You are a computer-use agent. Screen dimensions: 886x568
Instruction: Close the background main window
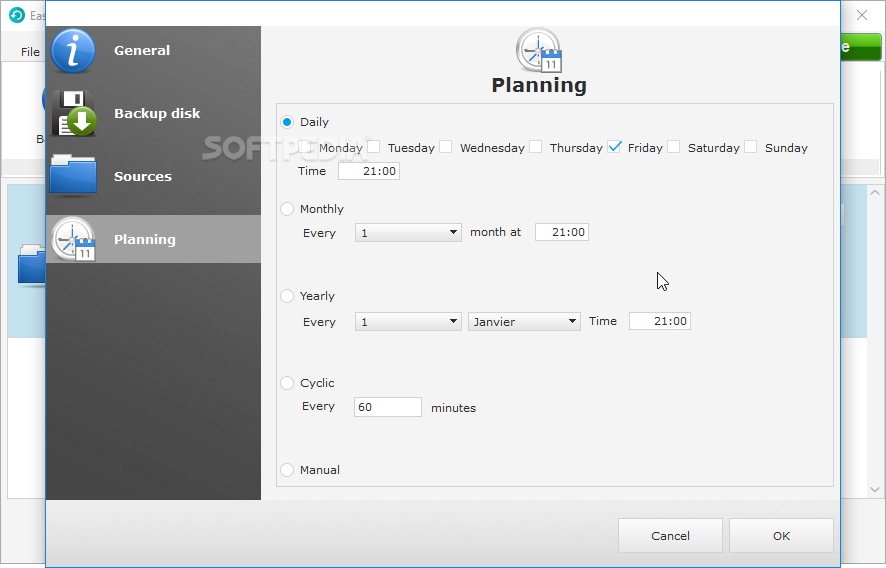[x=862, y=15]
